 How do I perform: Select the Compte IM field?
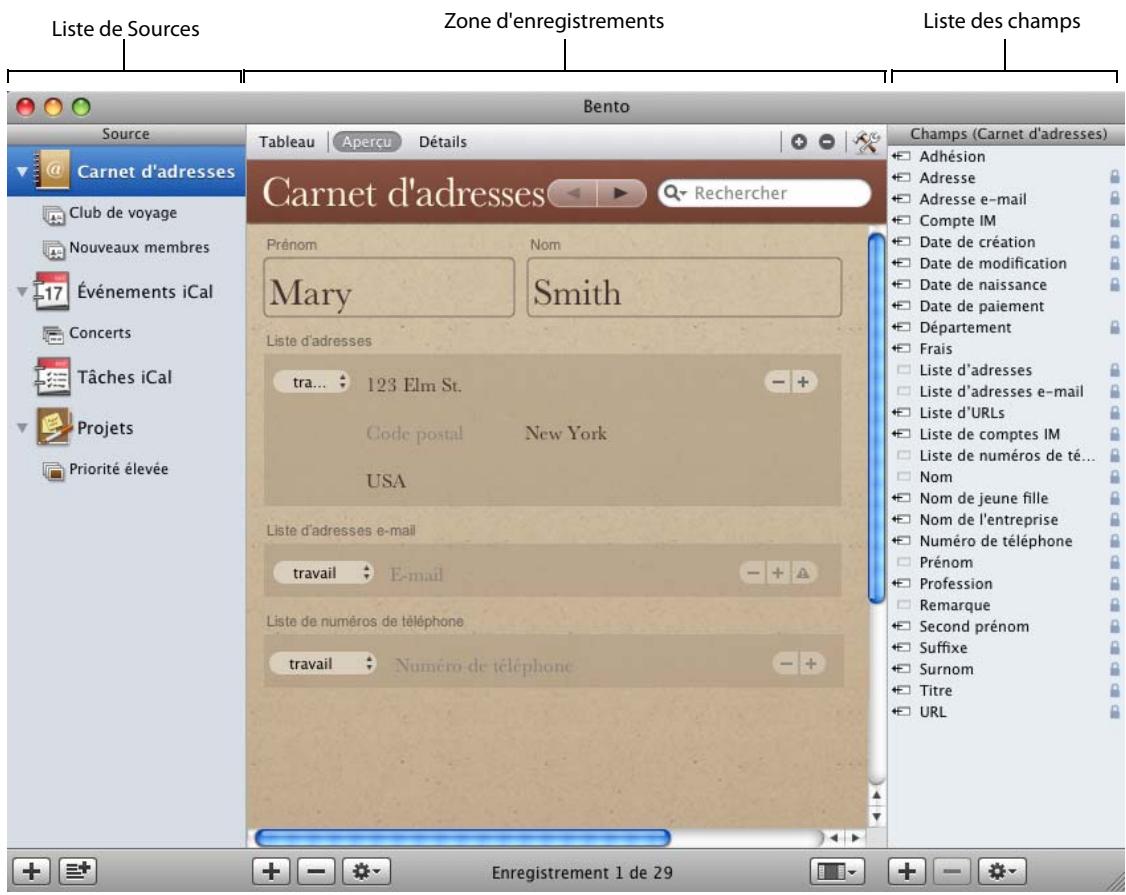[x=957, y=221]
